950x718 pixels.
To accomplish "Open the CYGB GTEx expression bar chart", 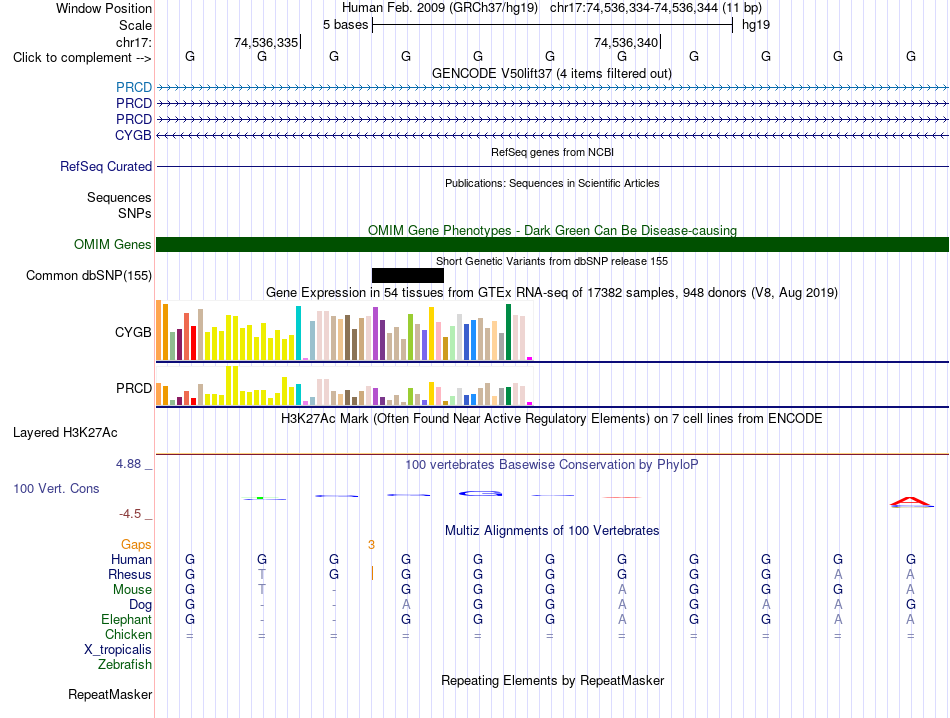I will (344, 332).
